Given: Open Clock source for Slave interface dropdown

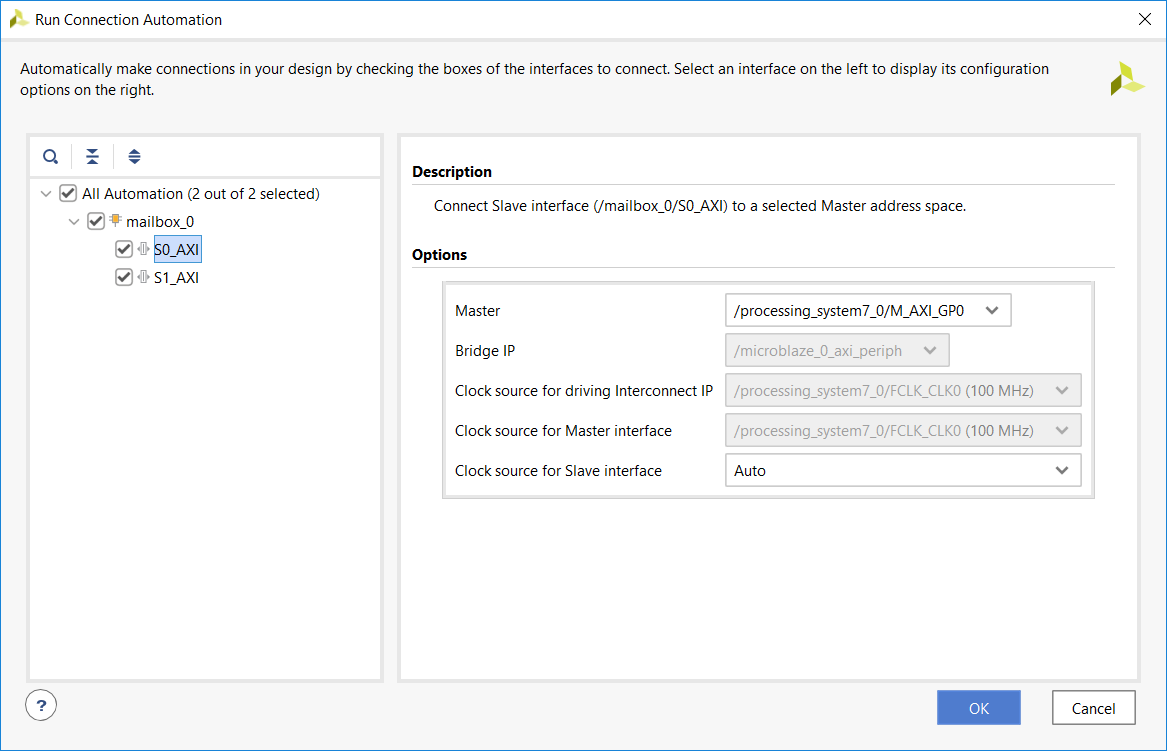Looking at the screenshot, I should 902,470.
